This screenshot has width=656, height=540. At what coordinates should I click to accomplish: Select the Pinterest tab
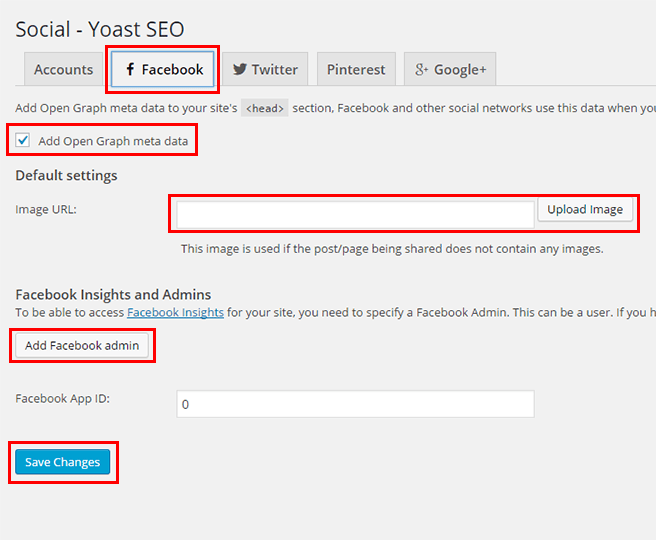pyautogui.click(x=356, y=69)
